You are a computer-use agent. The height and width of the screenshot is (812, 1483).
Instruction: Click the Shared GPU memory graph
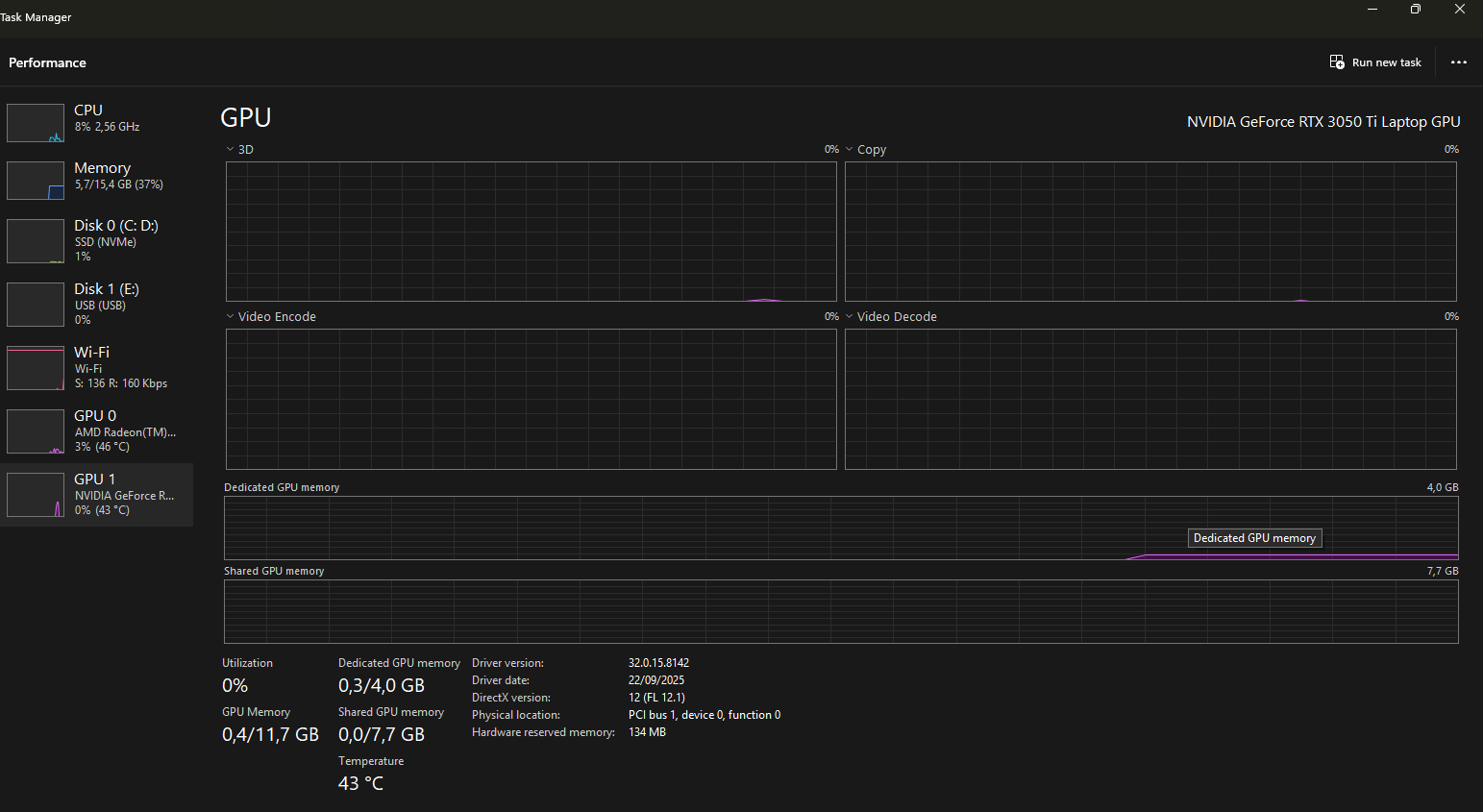click(x=841, y=611)
